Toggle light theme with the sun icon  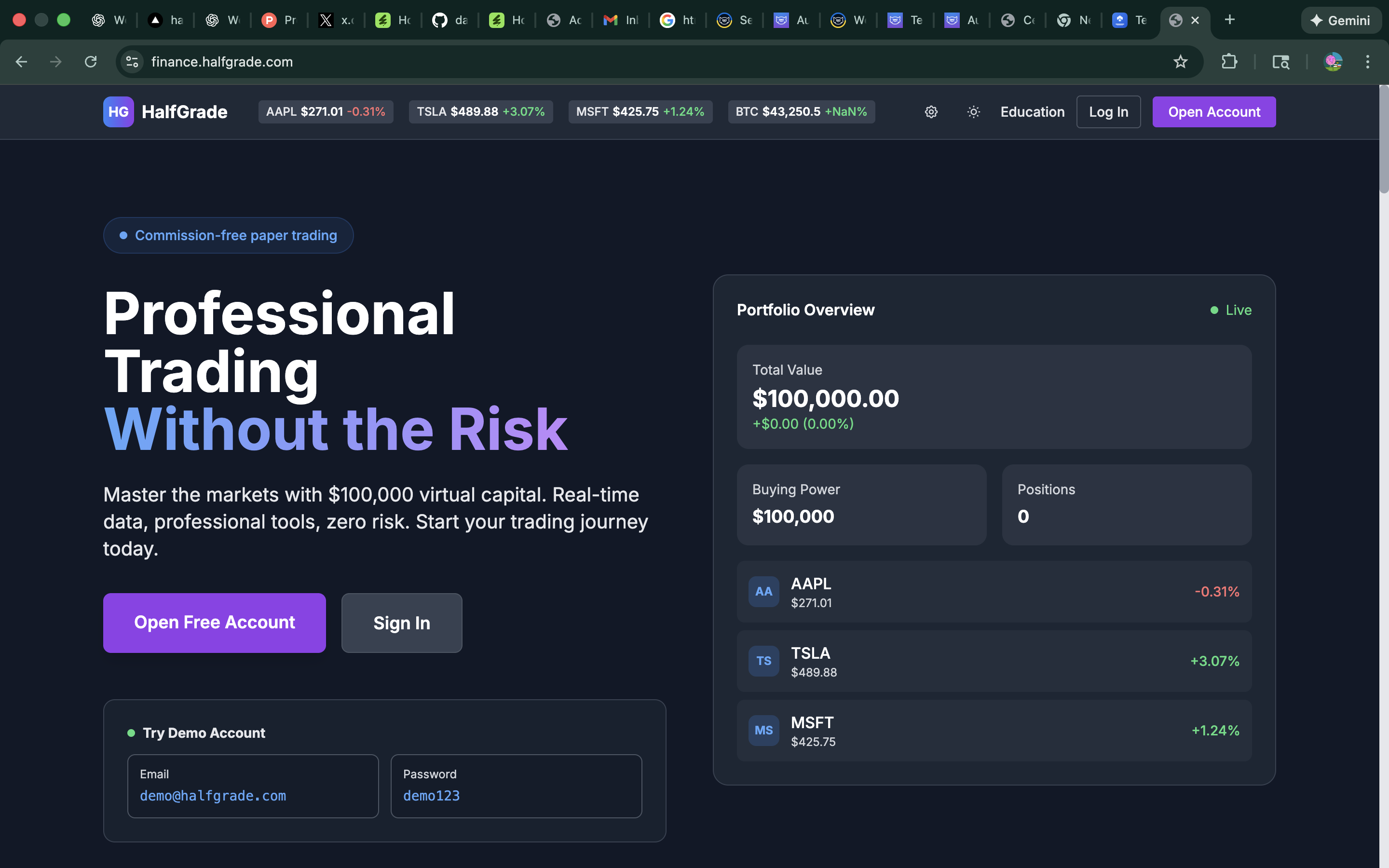pyautogui.click(x=973, y=112)
